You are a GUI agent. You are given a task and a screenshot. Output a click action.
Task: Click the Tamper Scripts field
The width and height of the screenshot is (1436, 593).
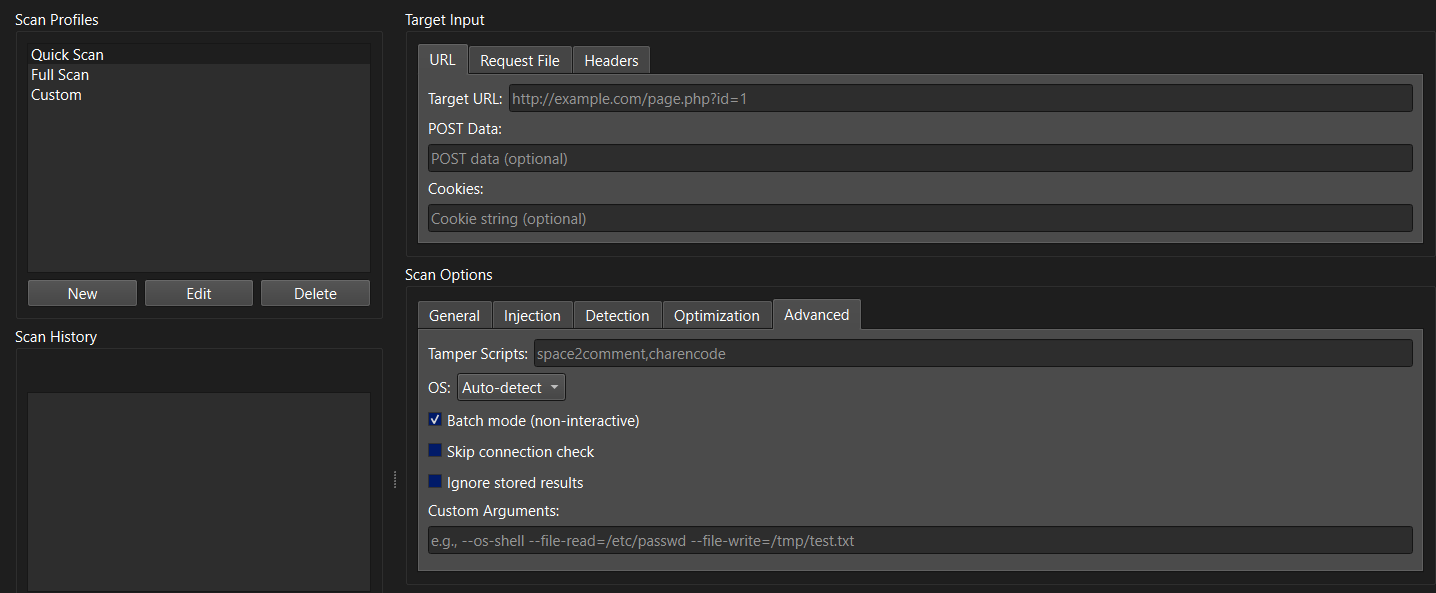973,353
